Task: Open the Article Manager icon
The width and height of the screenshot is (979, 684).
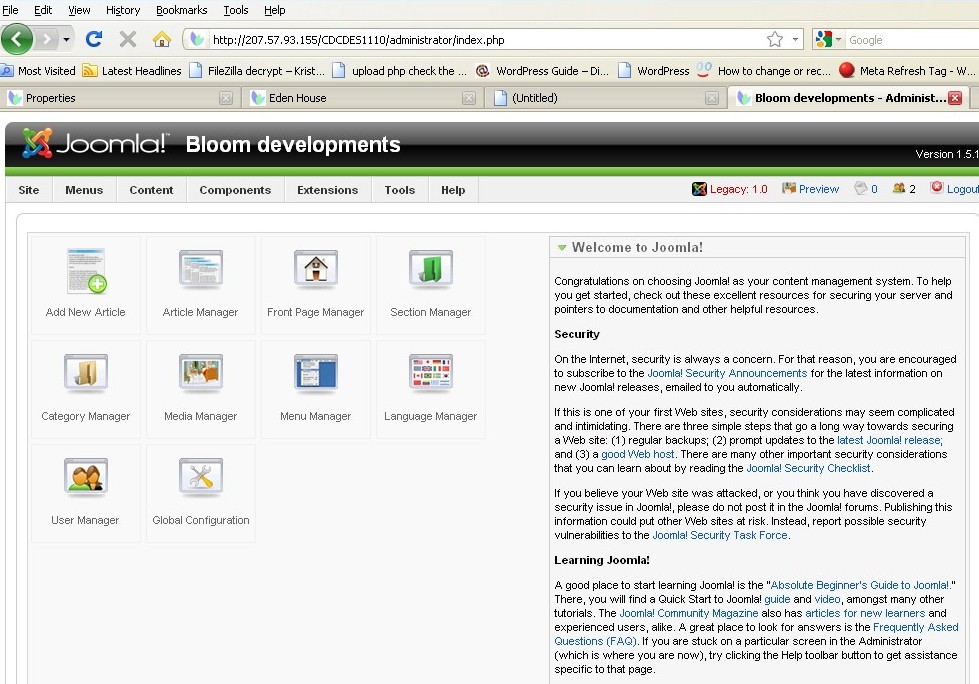Action: 200,270
